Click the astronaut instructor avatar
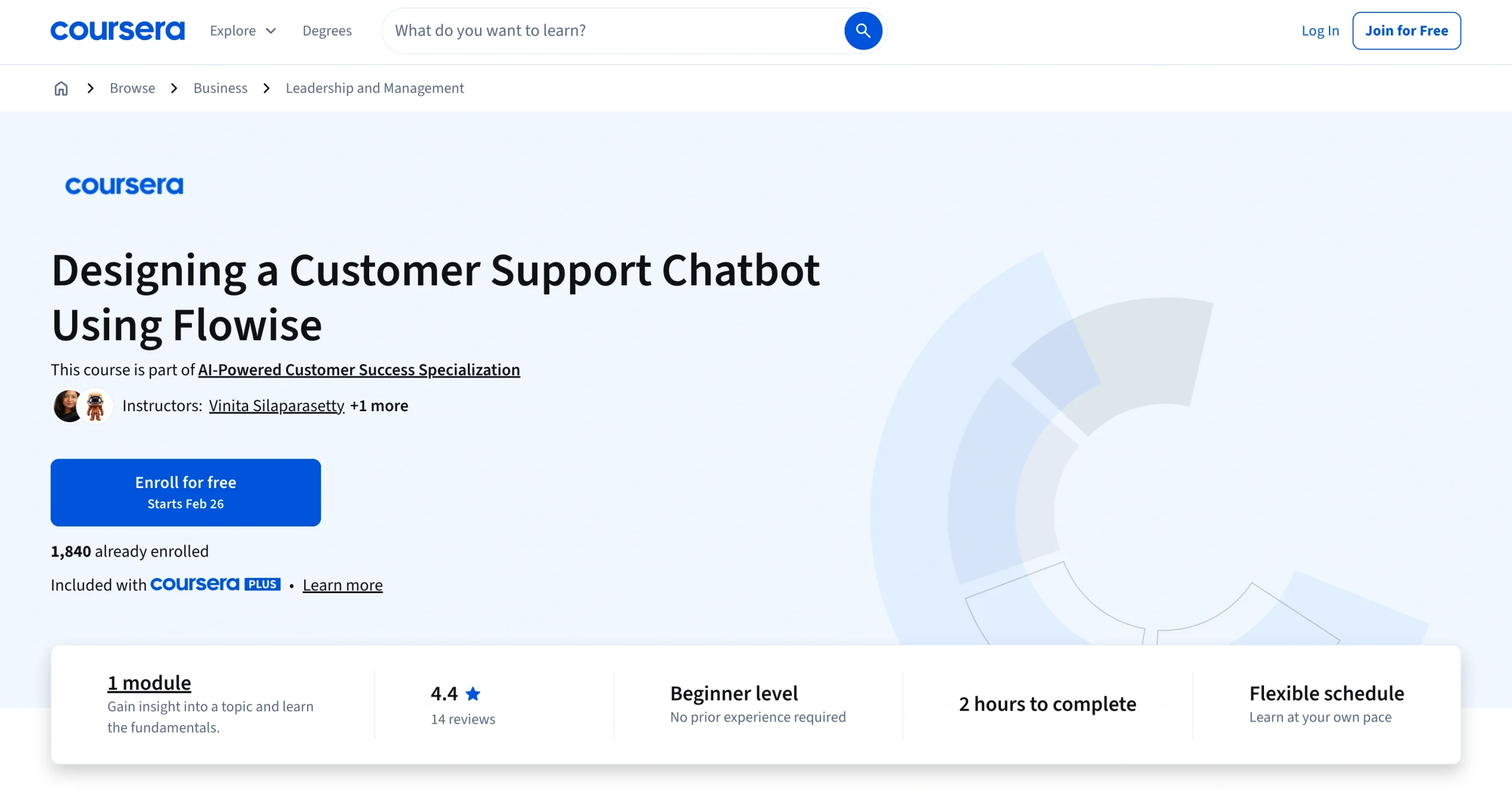 pyautogui.click(x=96, y=406)
